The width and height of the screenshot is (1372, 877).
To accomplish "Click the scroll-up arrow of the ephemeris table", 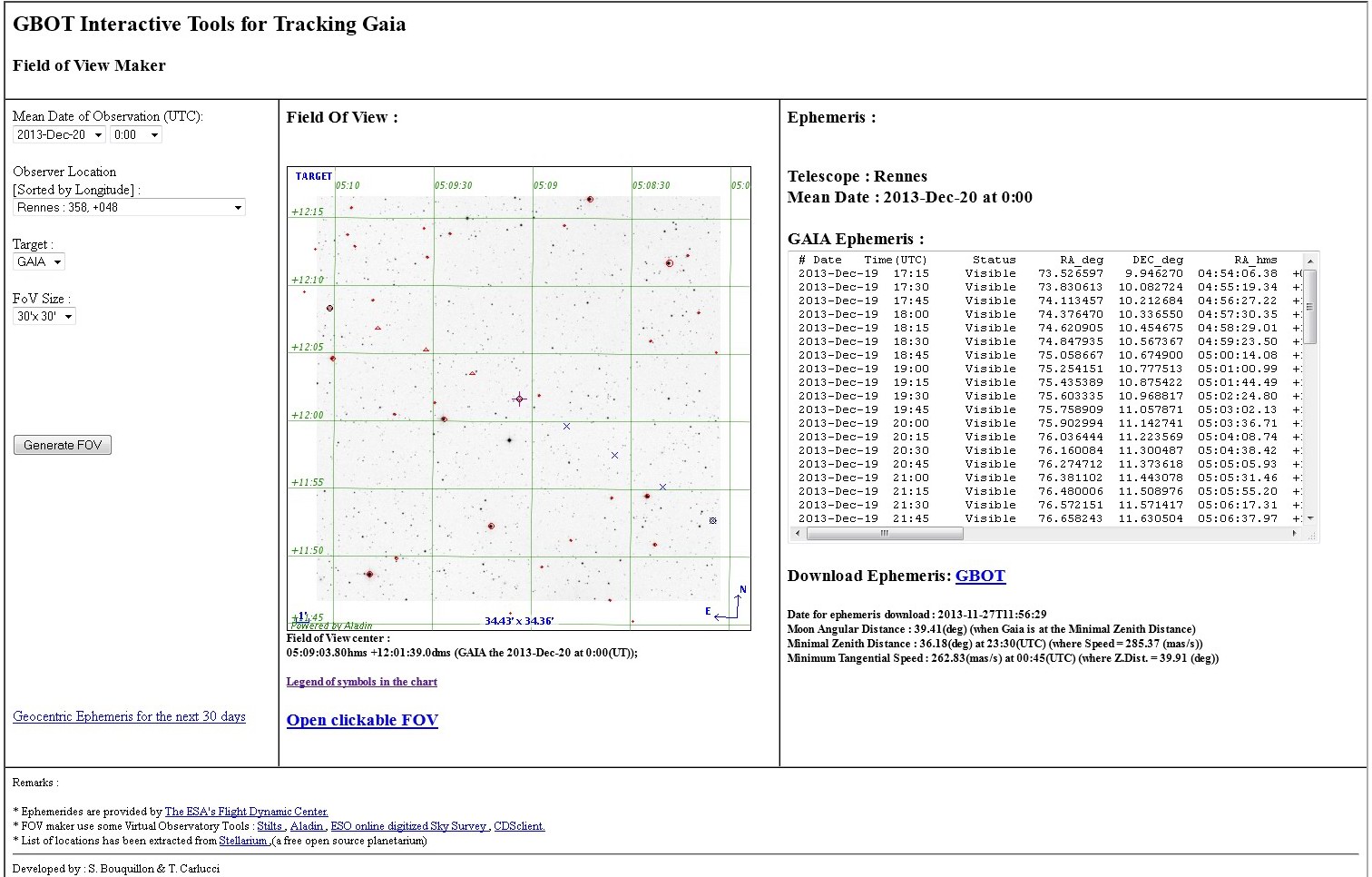I will click(x=1309, y=261).
